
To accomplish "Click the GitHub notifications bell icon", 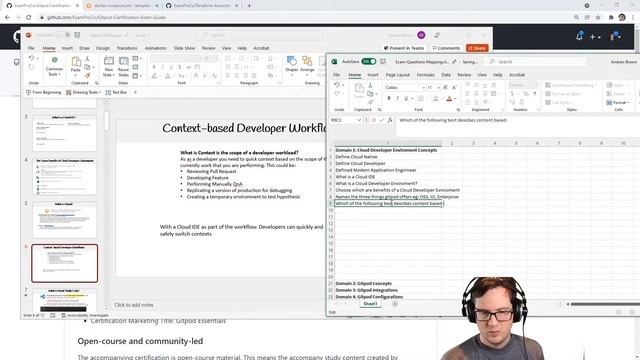I will point(579,36).
